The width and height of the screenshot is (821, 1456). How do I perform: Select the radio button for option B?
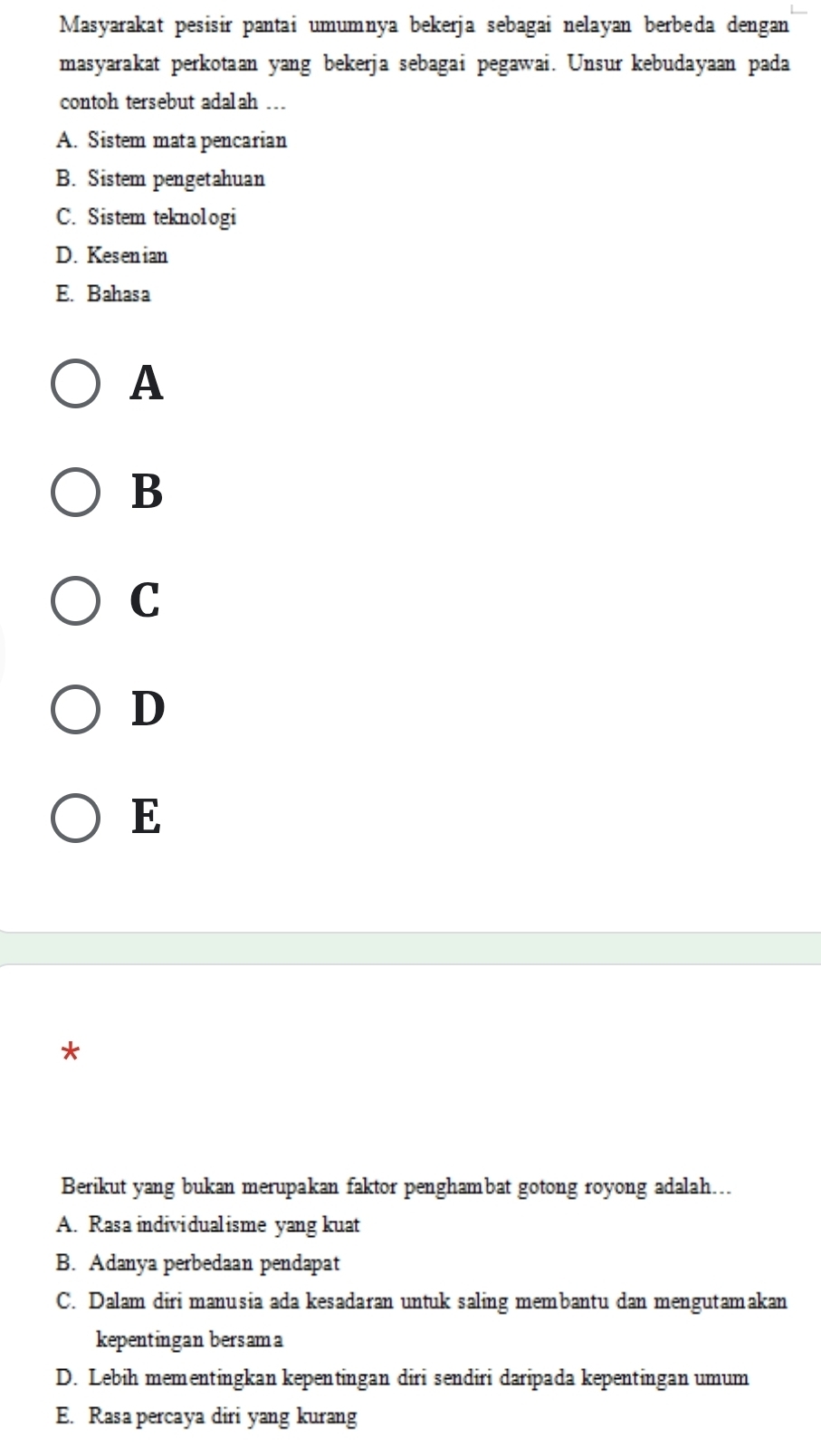click(x=75, y=493)
